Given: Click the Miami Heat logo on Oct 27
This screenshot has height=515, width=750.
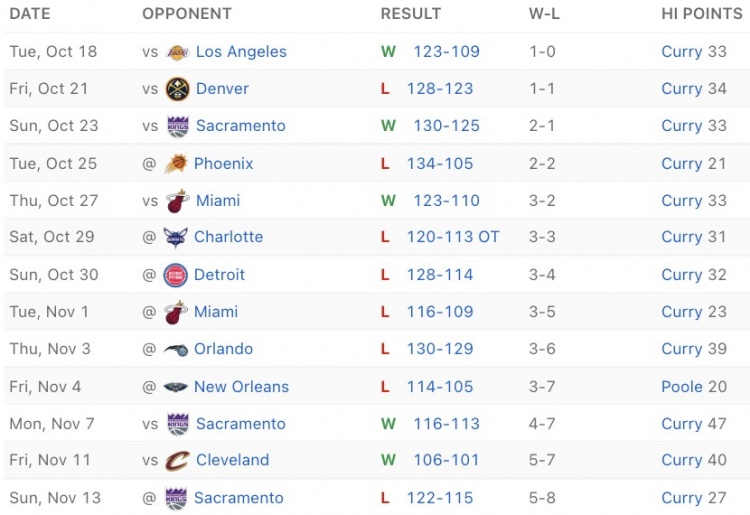Looking at the screenshot, I should [x=177, y=201].
